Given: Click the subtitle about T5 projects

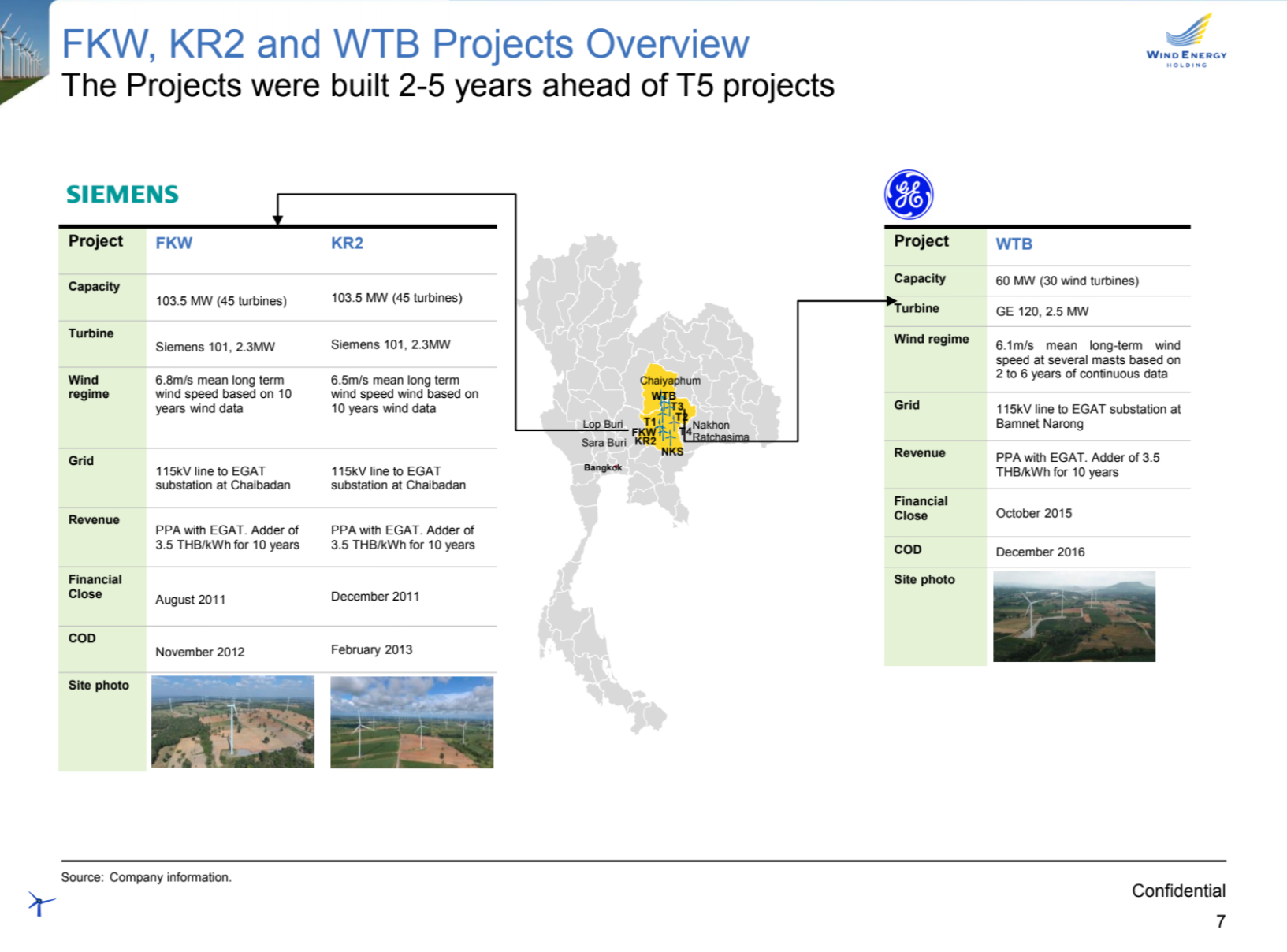Looking at the screenshot, I should tap(448, 85).
